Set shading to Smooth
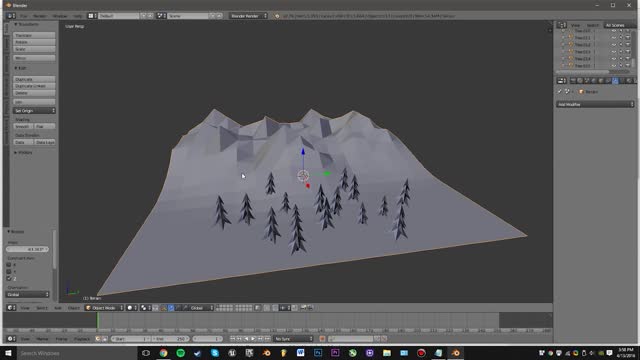The image size is (640, 360). point(23,127)
